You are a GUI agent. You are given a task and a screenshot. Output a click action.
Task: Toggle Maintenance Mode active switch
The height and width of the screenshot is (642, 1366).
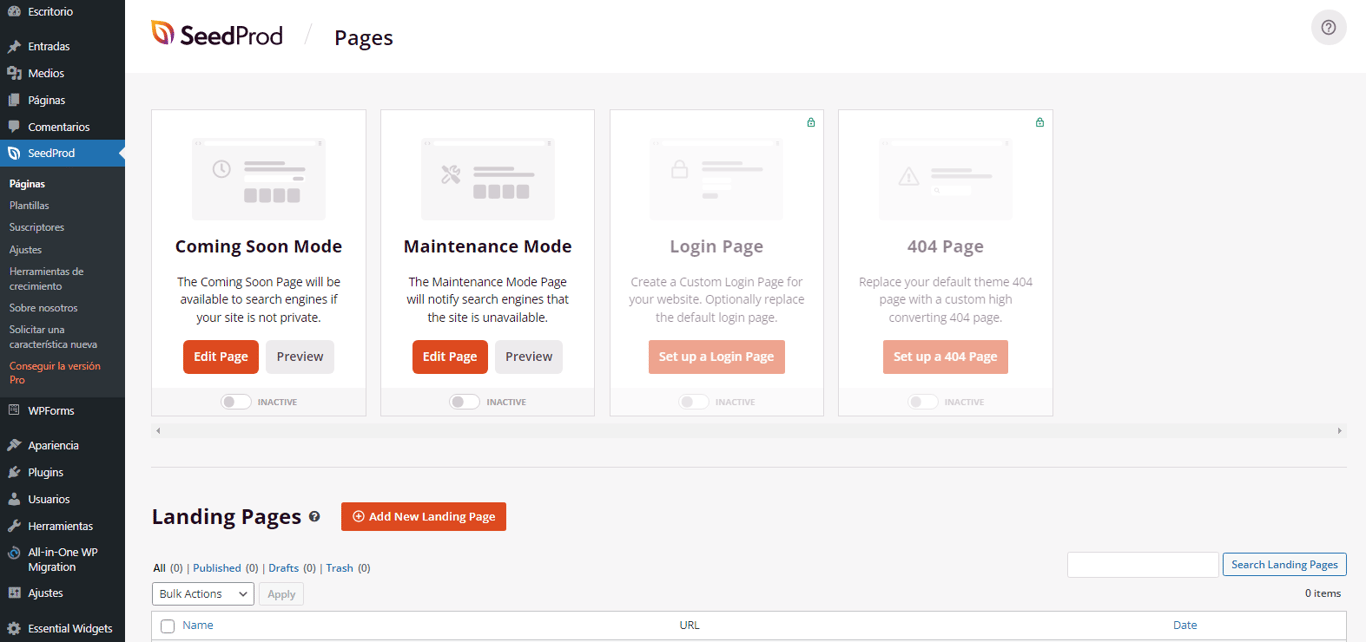[465, 402]
